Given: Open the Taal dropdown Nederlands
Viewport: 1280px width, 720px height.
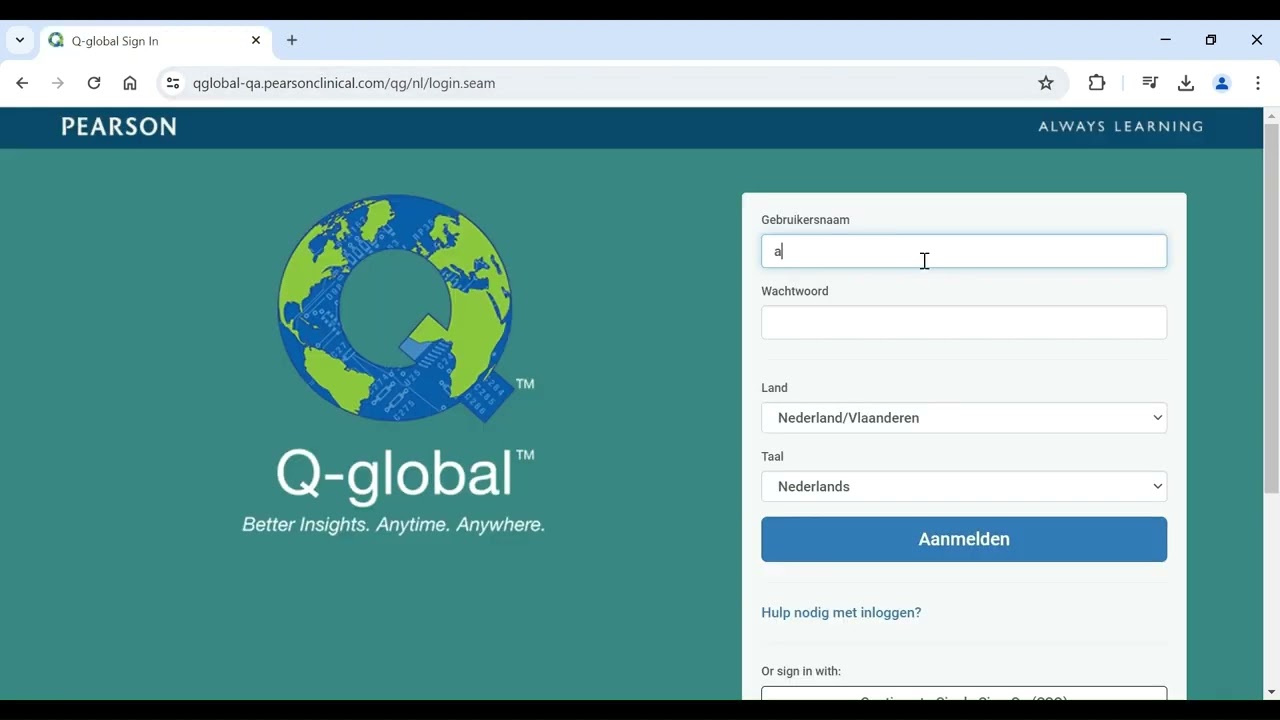Looking at the screenshot, I should (964, 487).
